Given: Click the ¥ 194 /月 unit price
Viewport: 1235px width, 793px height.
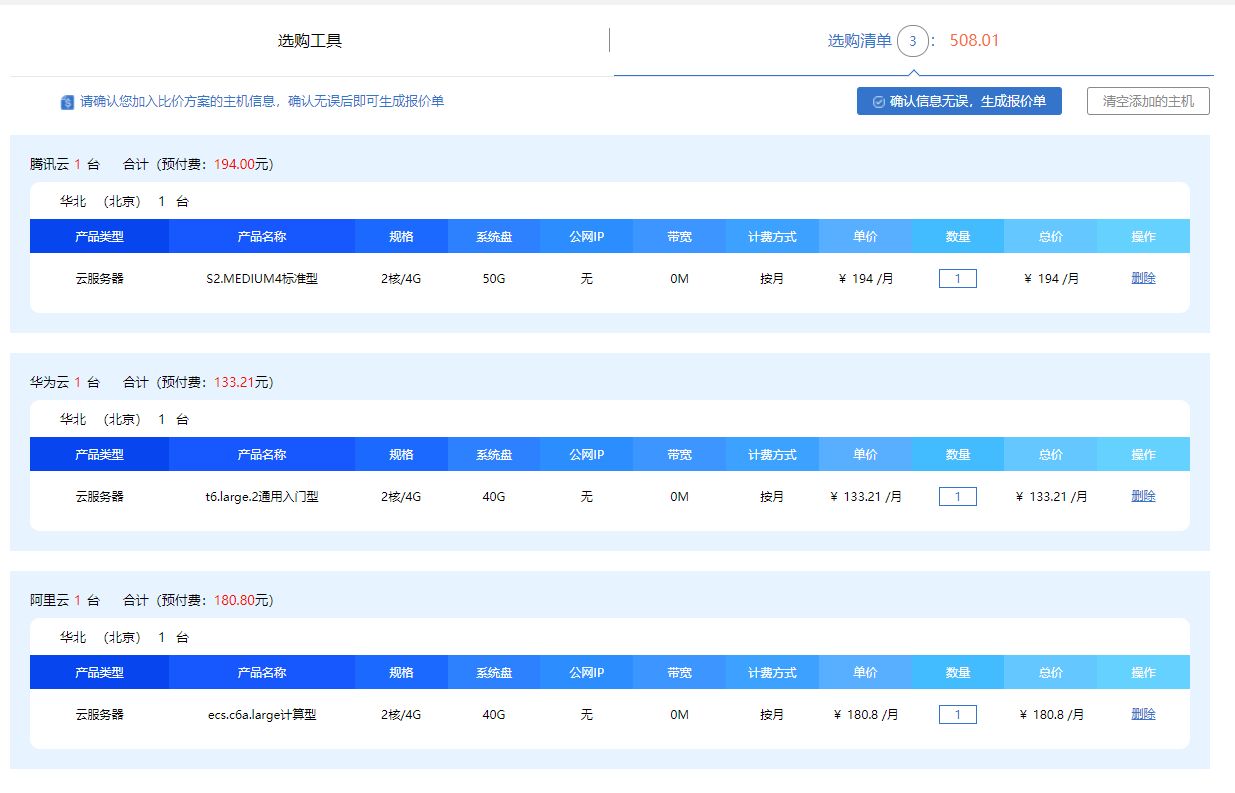Looking at the screenshot, I should coord(866,279).
